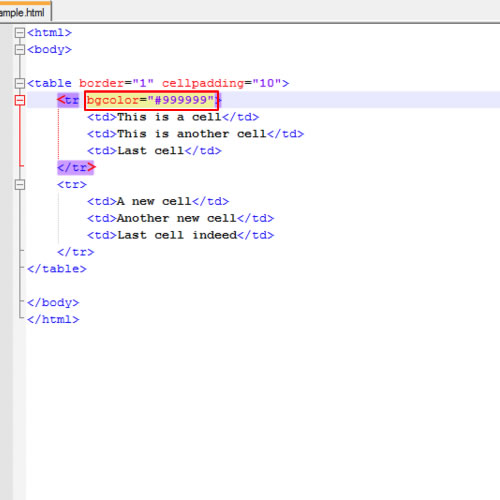Click the highlighted closing /tr tag

pyautogui.click(x=76, y=167)
